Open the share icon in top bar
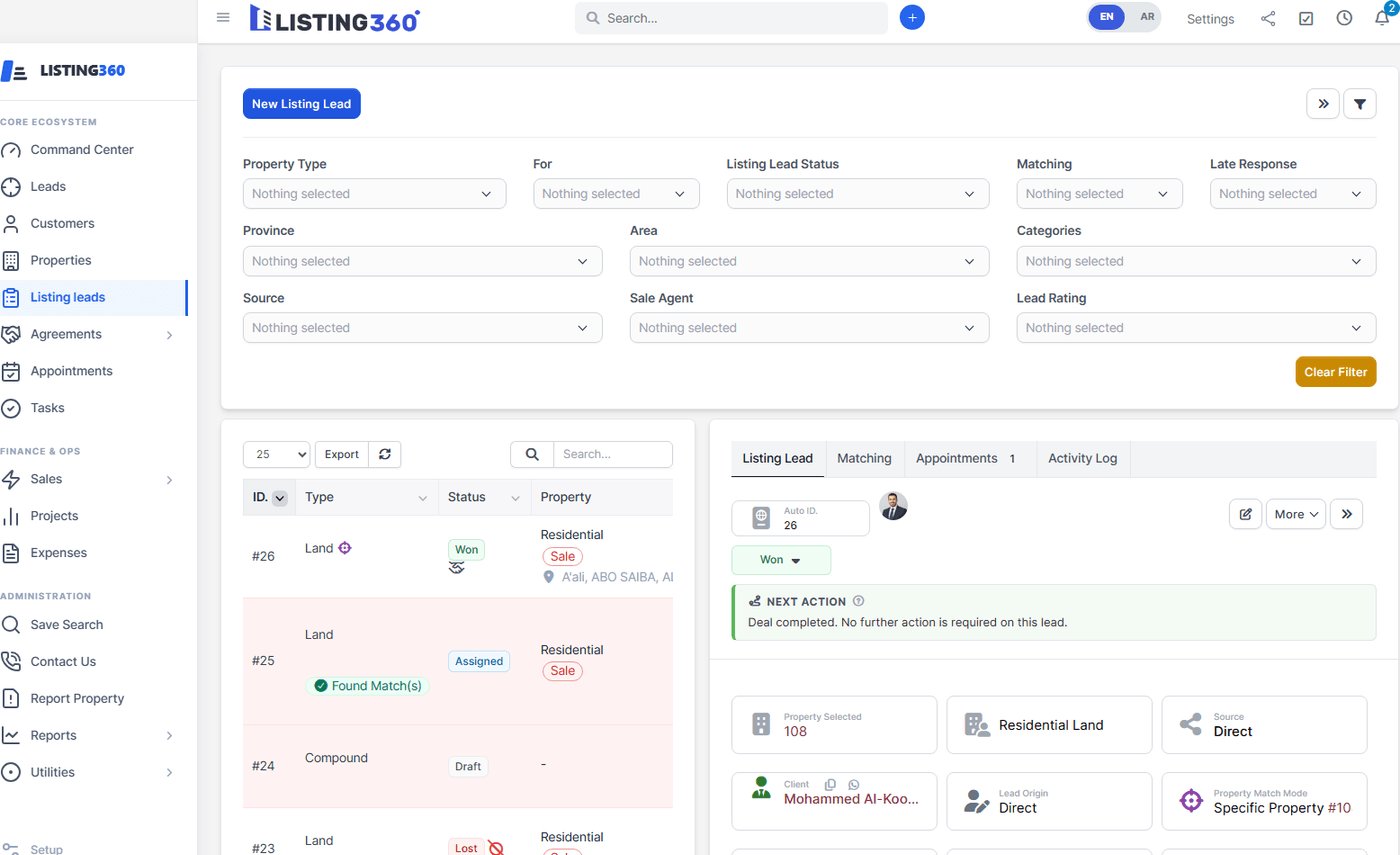The height and width of the screenshot is (855, 1400). click(x=1268, y=18)
